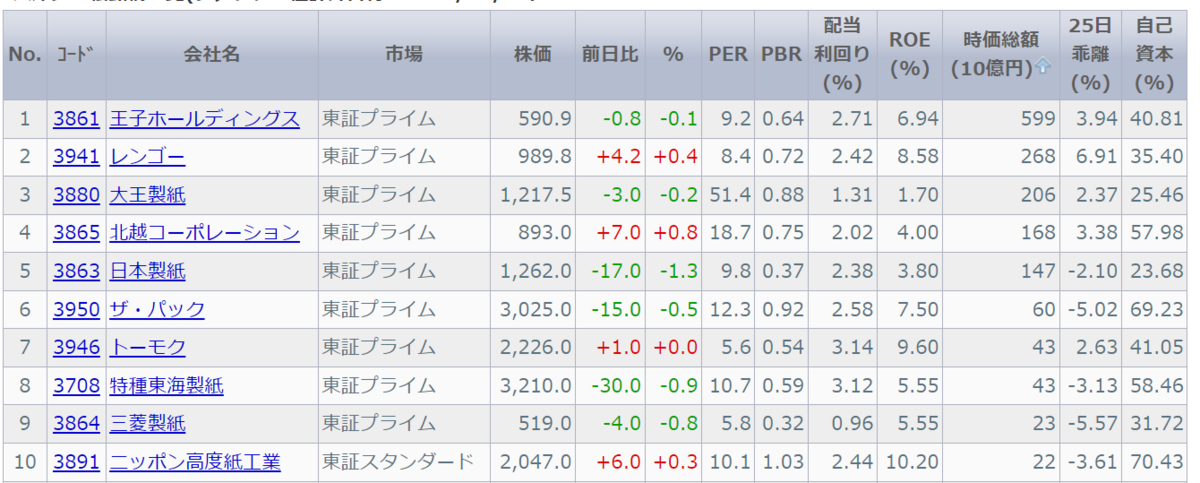Open トーモク company link
The height and width of the screenshot is (483, 1200).
[x=147, y=347]
